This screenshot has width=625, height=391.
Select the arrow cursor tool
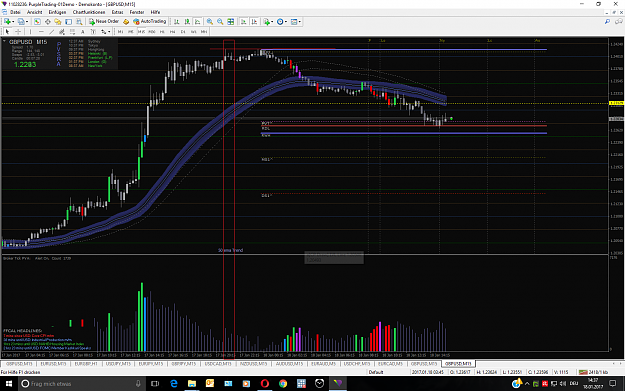[7, 31]
